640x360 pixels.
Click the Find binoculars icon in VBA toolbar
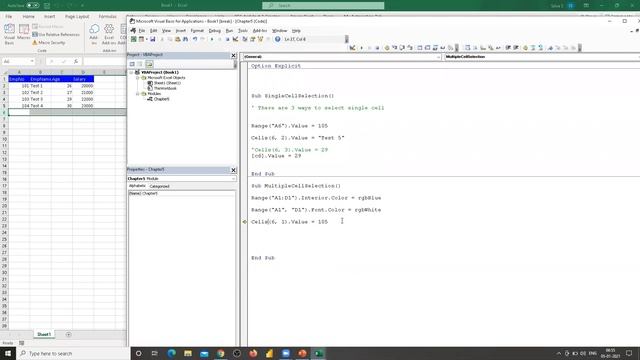[x=185, y=39]
